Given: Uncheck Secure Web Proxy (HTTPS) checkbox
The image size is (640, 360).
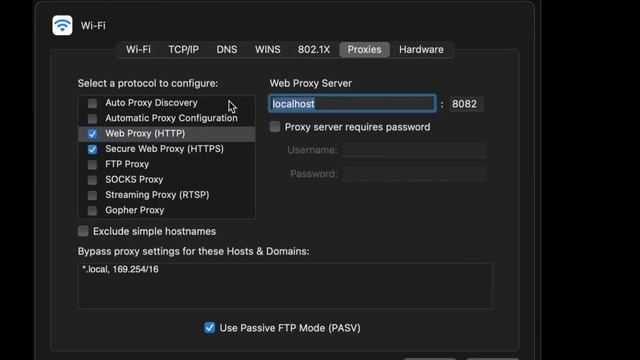Looking at the screenshot, I should coord(92,149).
